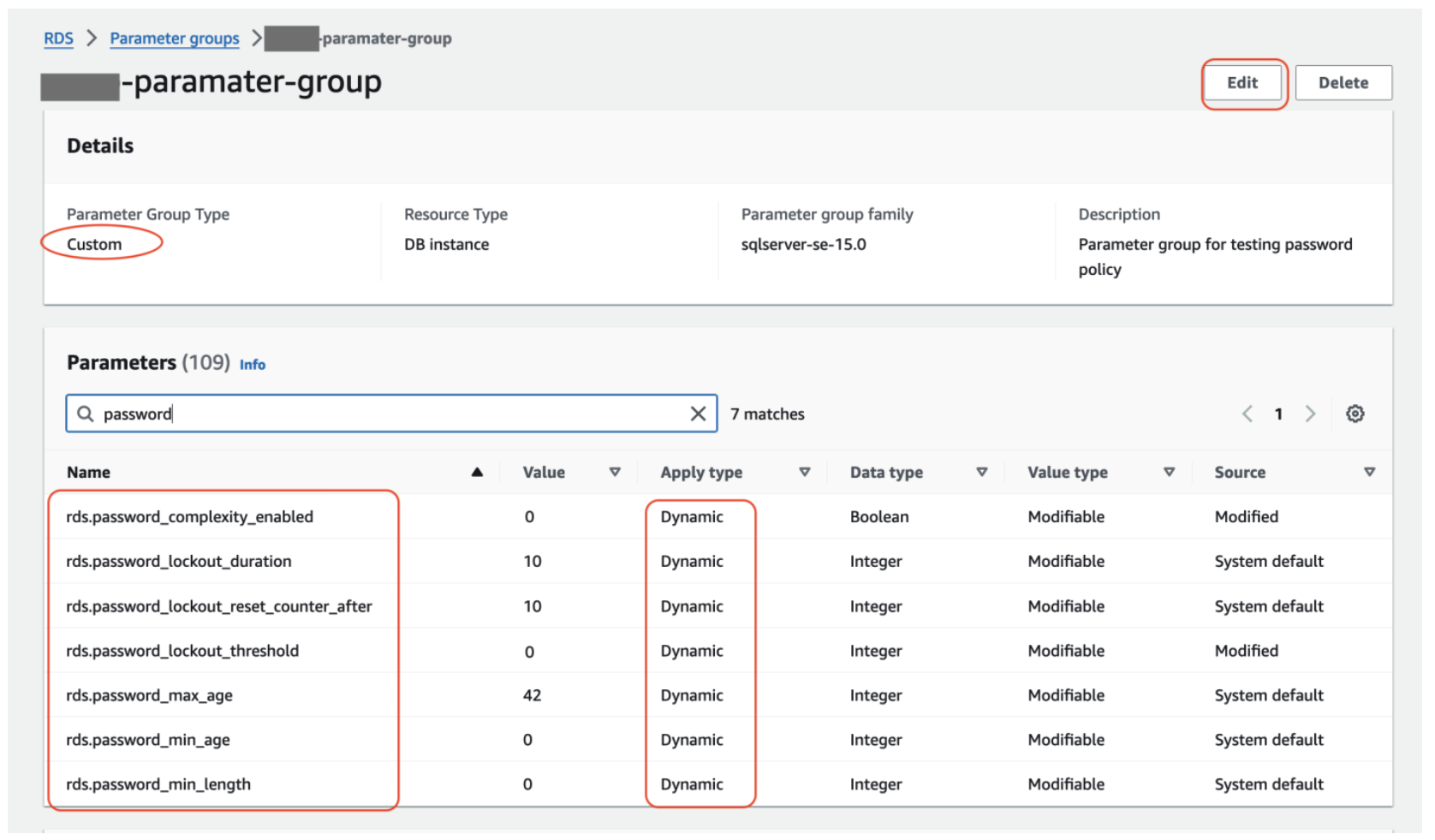Select page number 1 in pagination
The image size is (1435, 840).
pos(1278,414)
